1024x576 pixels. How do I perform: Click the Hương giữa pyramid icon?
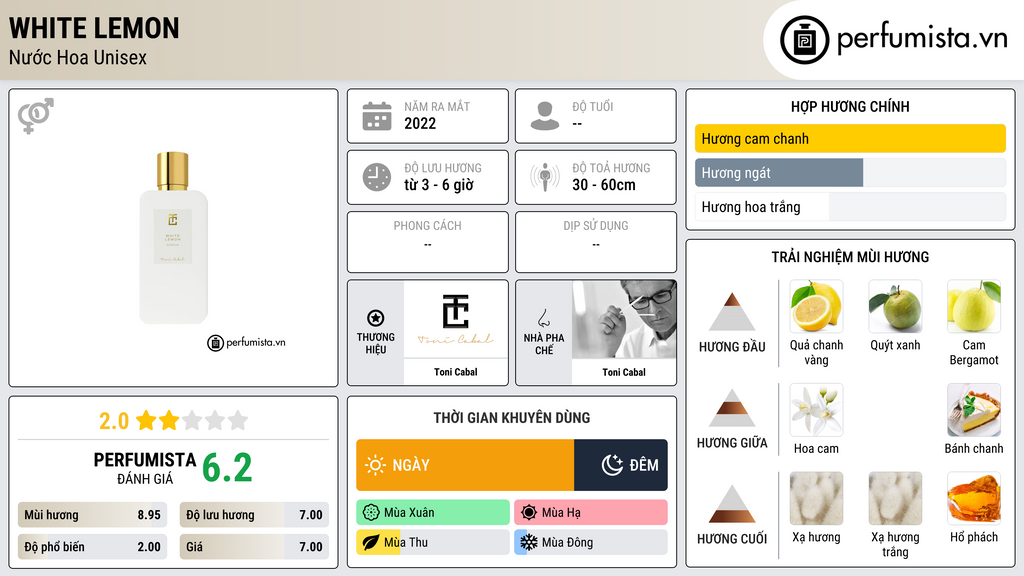[732, 408]
